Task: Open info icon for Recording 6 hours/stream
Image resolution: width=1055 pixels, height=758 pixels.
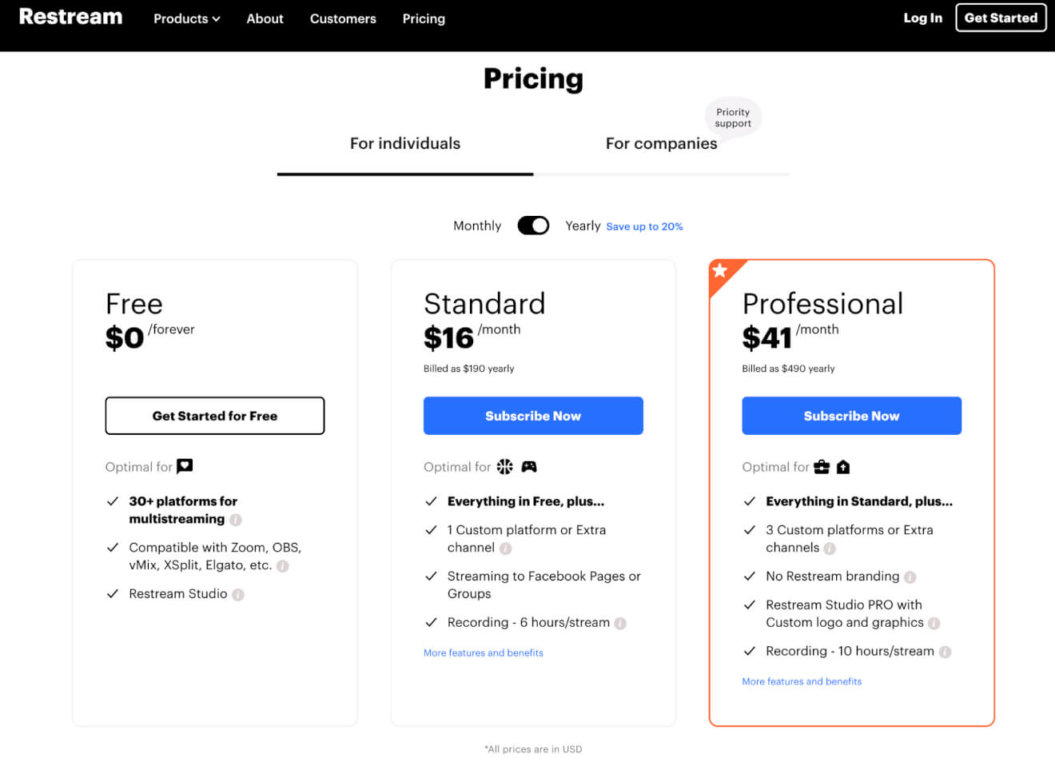Action: tap(620, 623)
